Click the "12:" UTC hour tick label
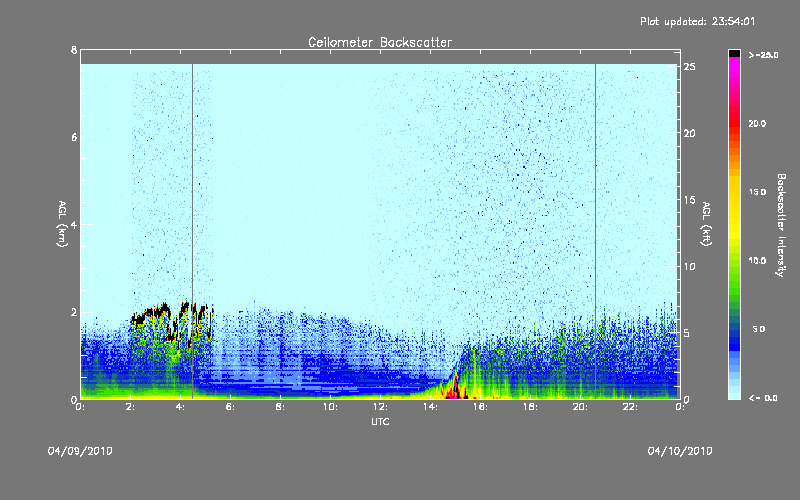The width and height of the screenshot is (800, 500). tap(380, 407)
